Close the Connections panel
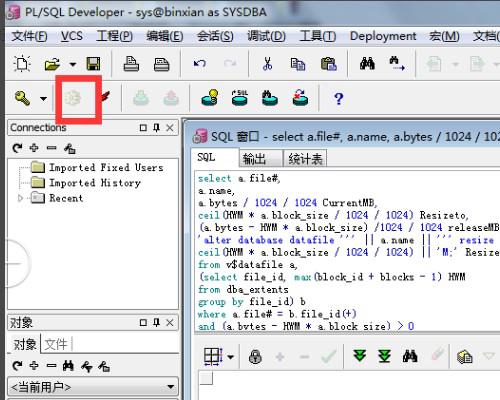This screenshot has width=500, height=400. click(x=170, y=128)
